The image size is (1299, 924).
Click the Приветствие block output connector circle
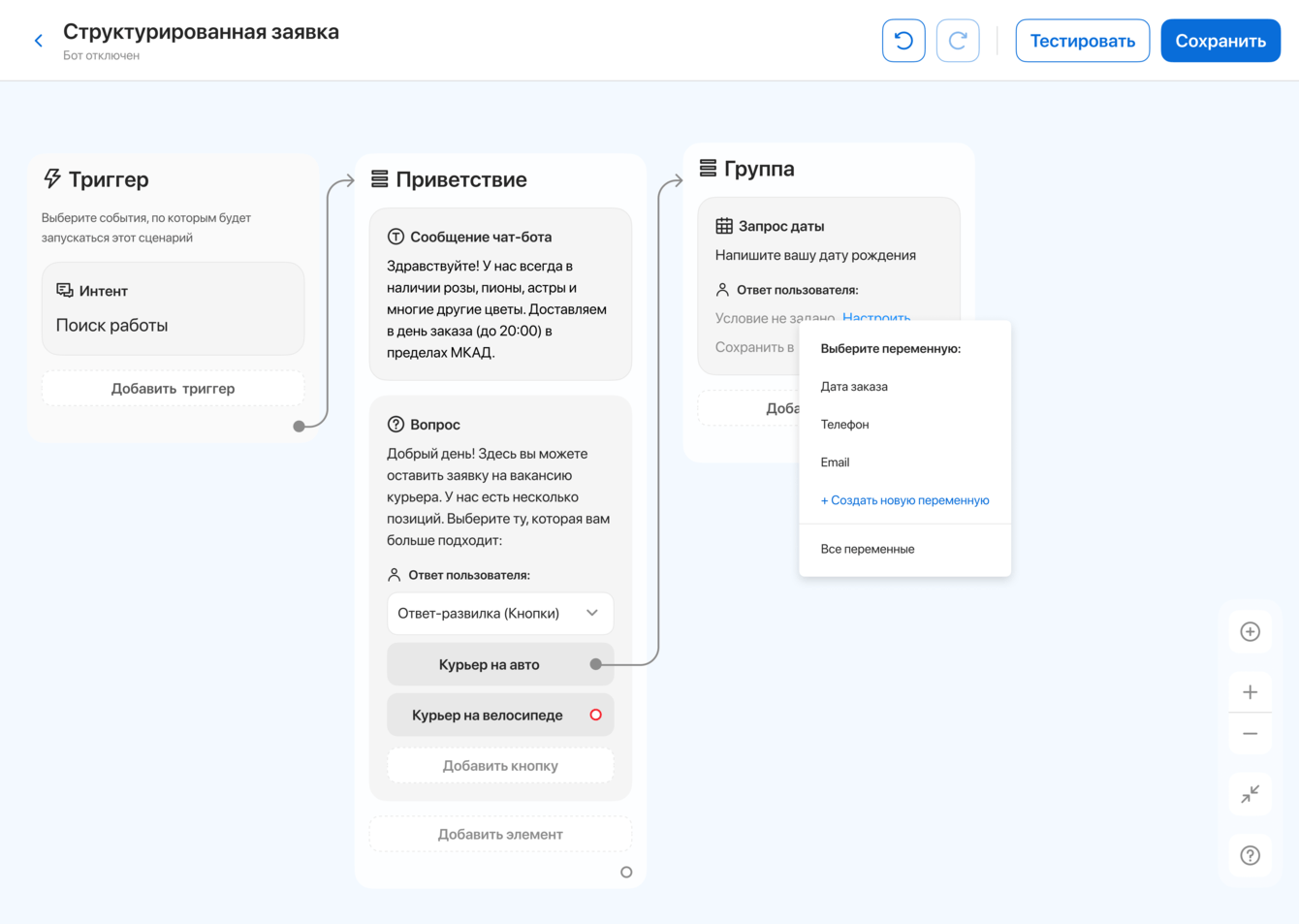coord(626,873)
